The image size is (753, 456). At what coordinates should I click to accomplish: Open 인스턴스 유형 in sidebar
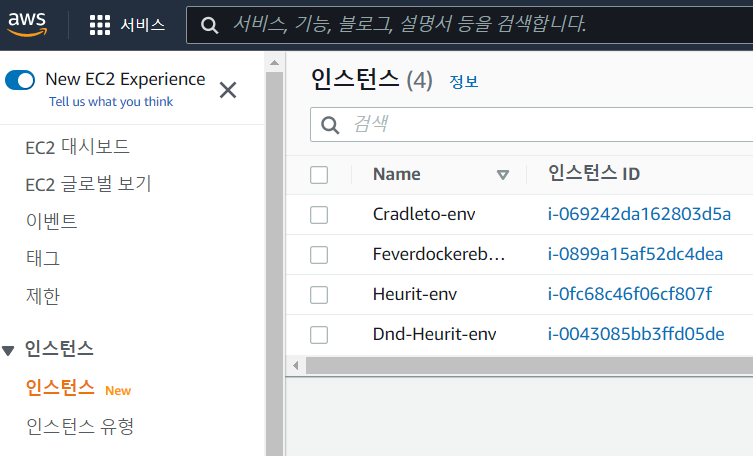80,426
